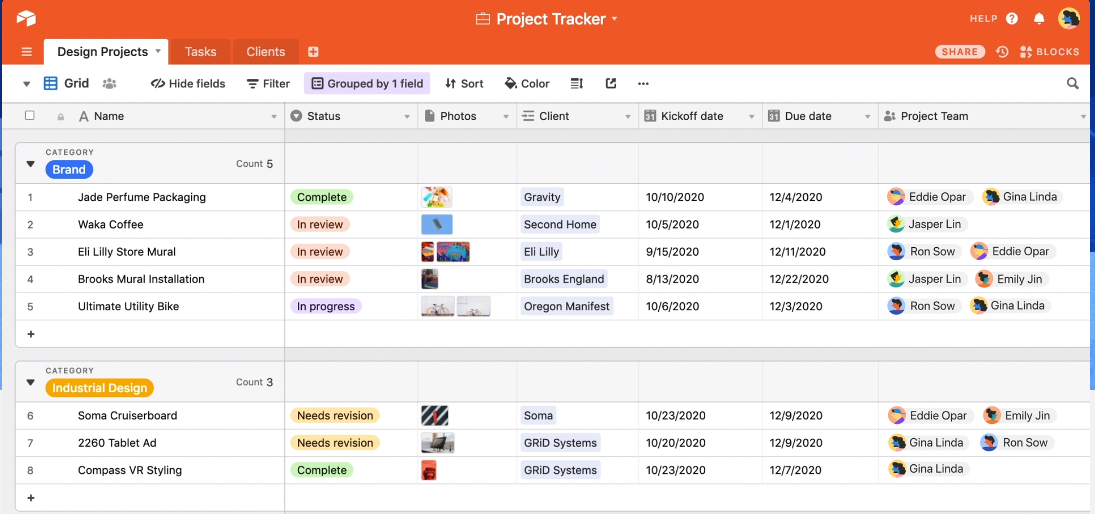
Task: Click the Airtable logo home icon
Action: pos(26,19)
